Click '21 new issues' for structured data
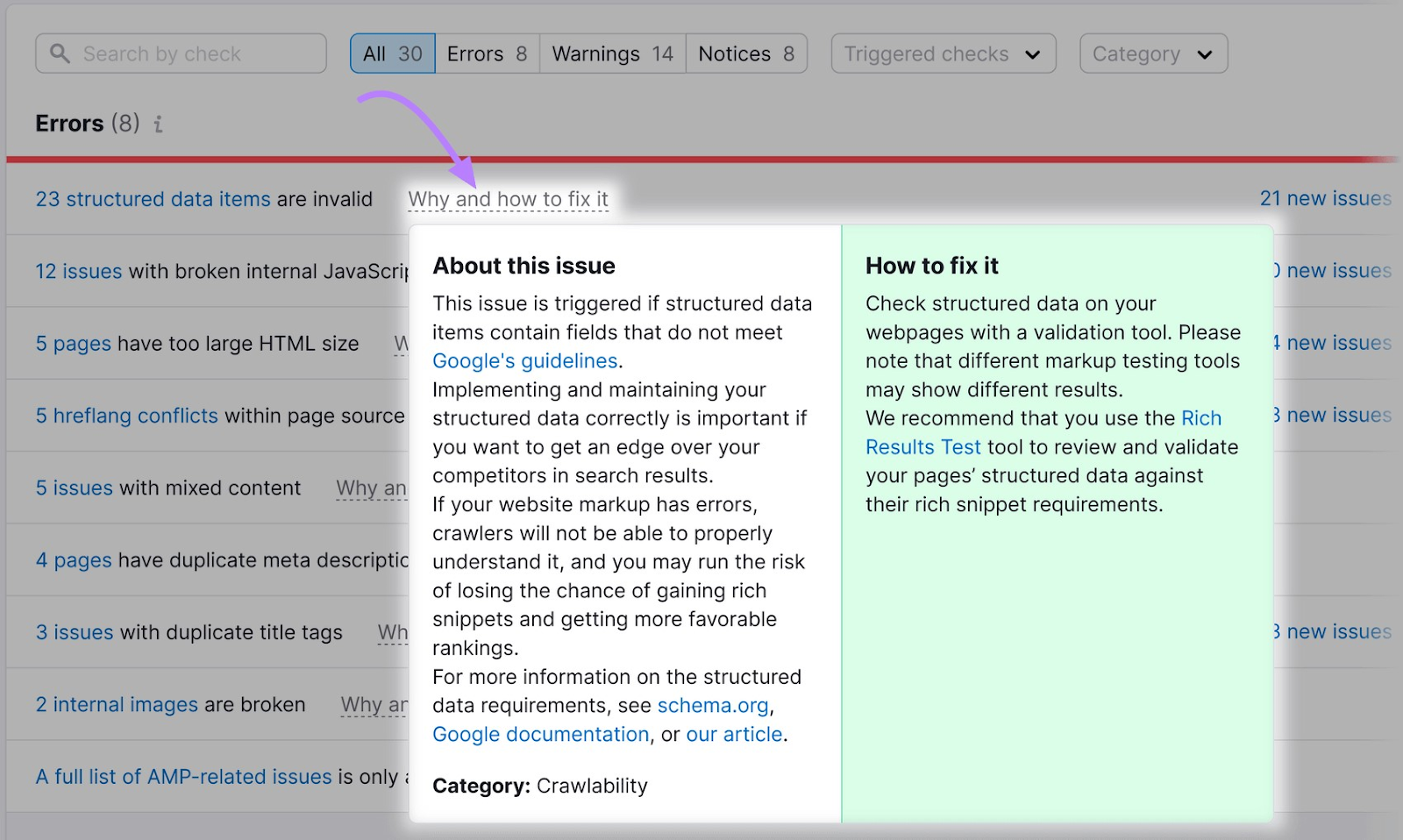Screen dimensions: 1403x840 (1325, 198)
